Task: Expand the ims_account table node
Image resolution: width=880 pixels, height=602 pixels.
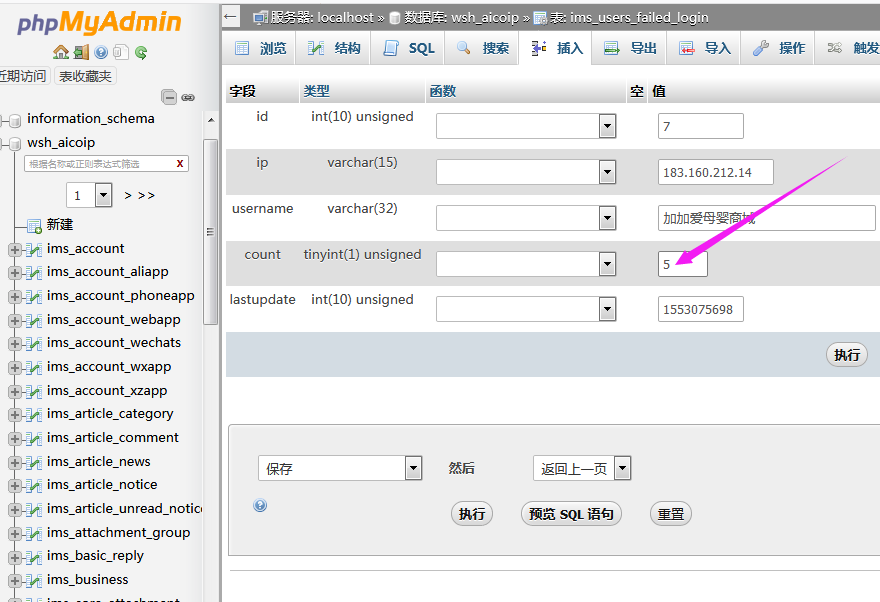Action: coord(14,249)
